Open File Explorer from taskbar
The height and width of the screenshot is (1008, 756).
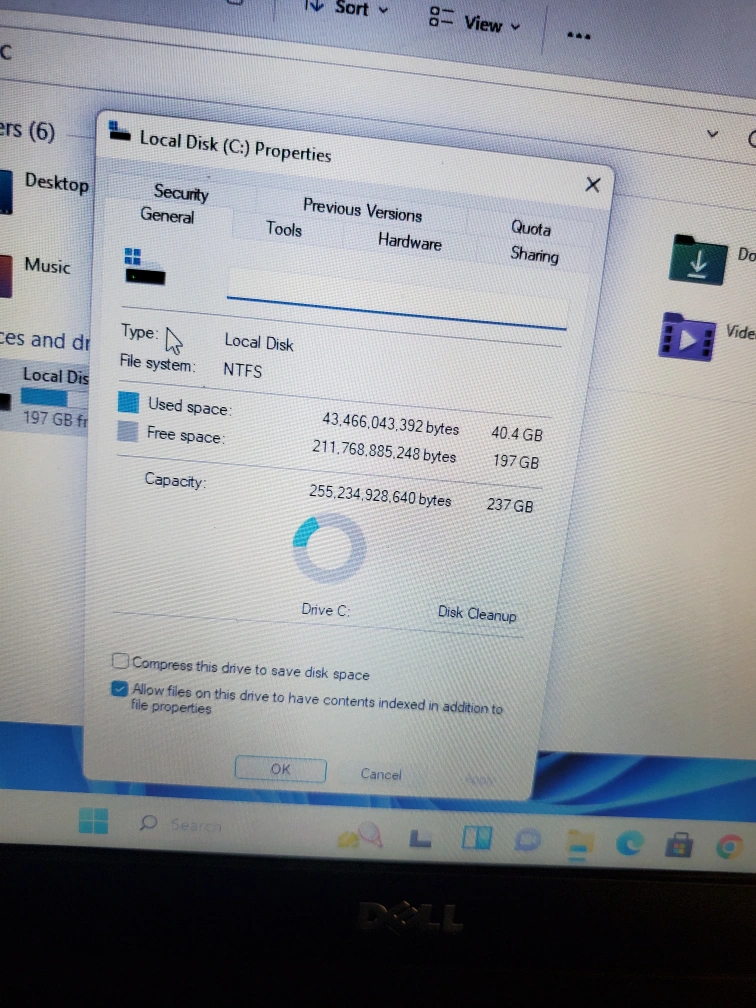tap(579, 843)
